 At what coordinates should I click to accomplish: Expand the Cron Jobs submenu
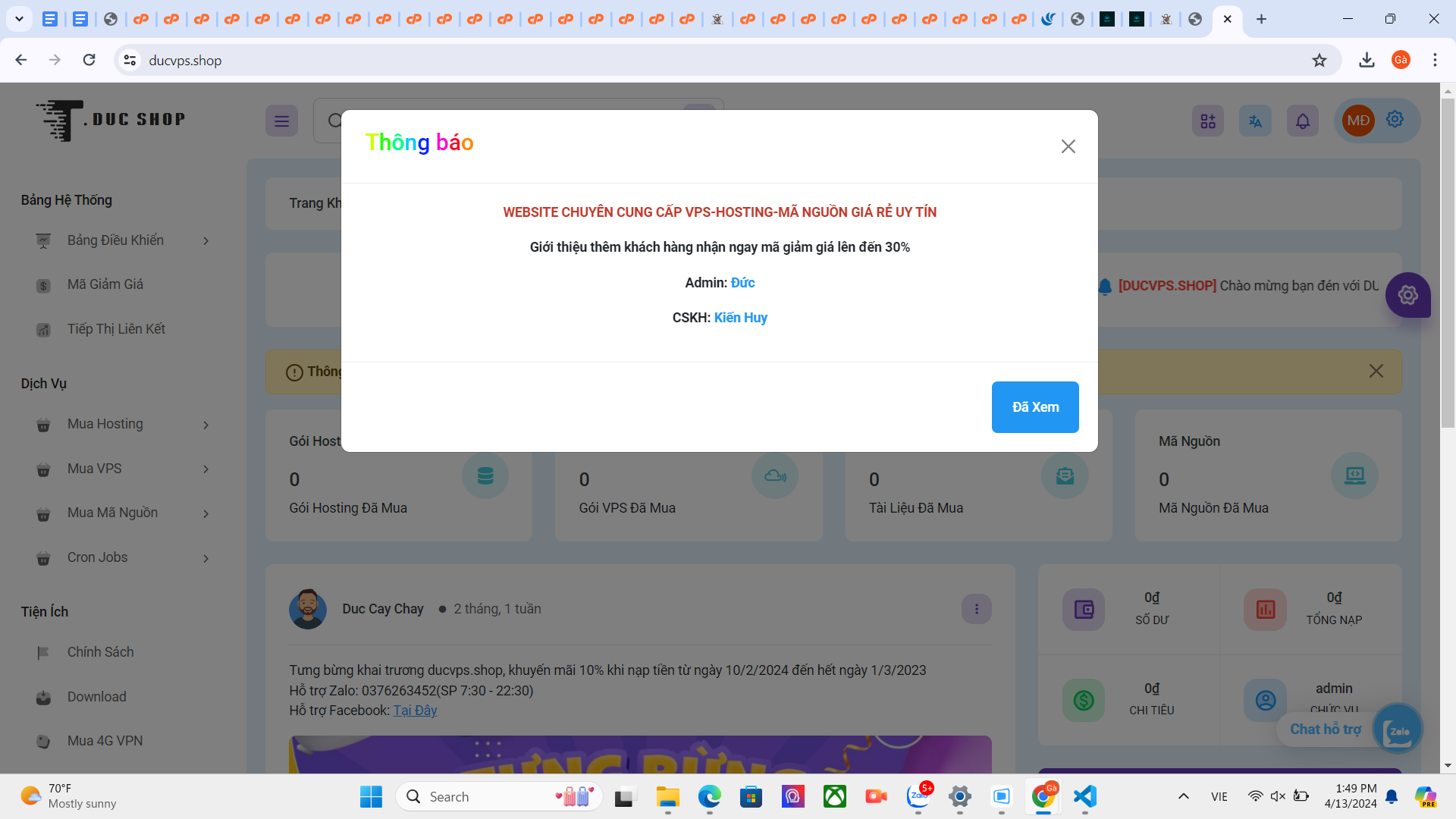[x=98, y=557]
